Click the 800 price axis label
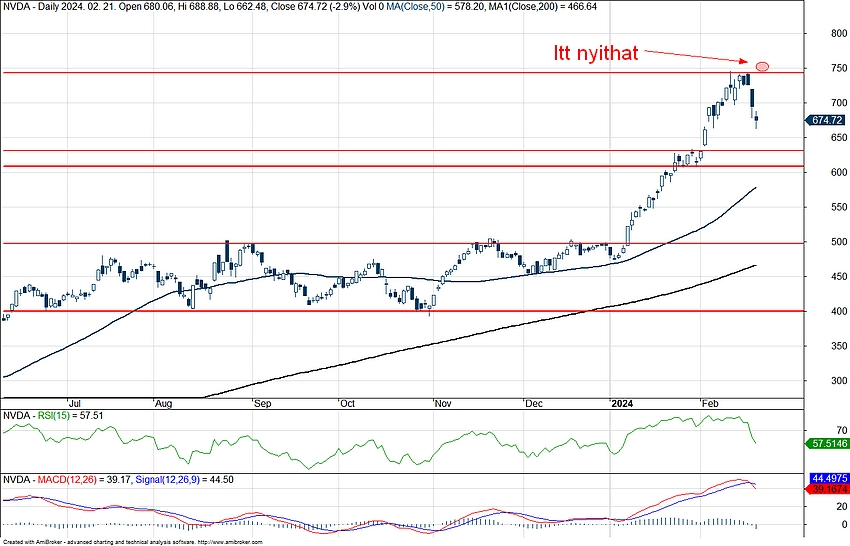The image size is (850, 546). pyautogui.click(x=839, y=34)
